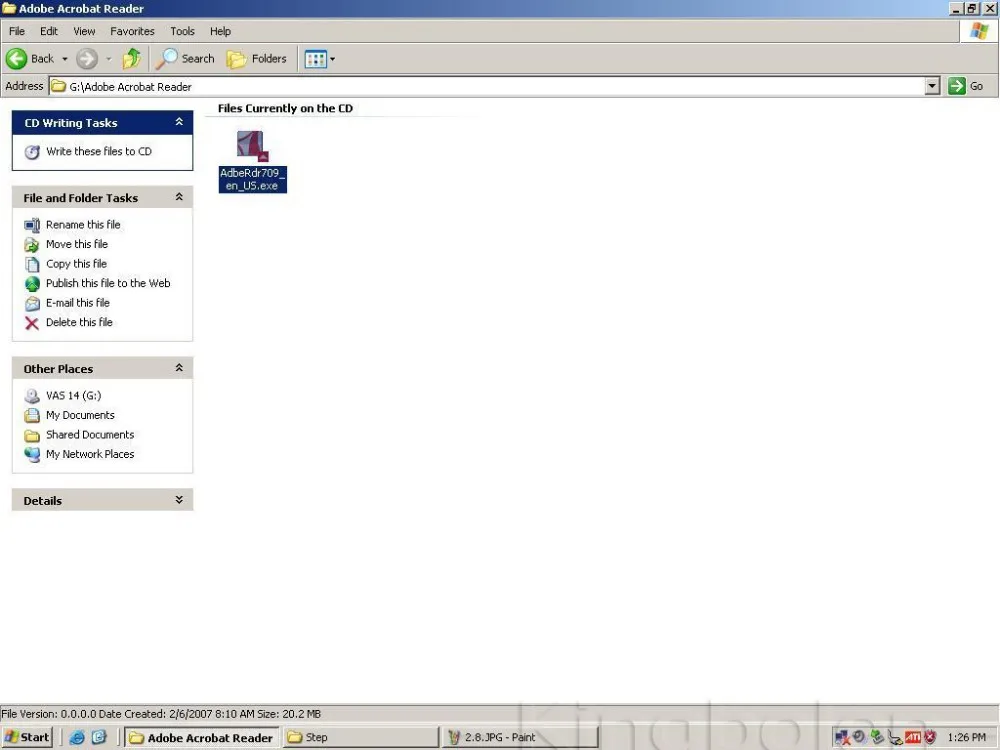Viewport: 1000px width, 750px height.
Task: Launch Internet Explorer from Quick Launch
Action: 77,738
